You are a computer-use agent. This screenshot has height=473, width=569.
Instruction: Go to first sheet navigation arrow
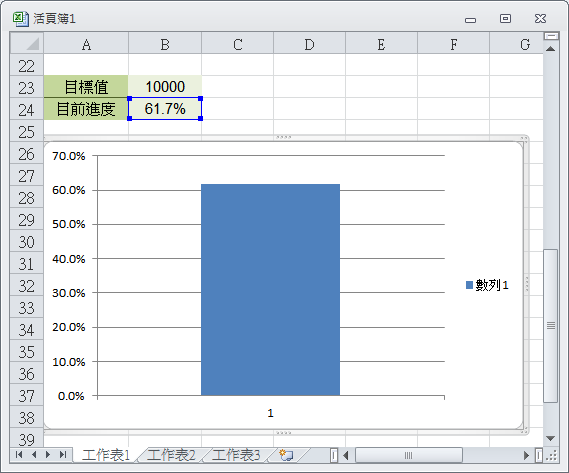(x=19, y=454)
